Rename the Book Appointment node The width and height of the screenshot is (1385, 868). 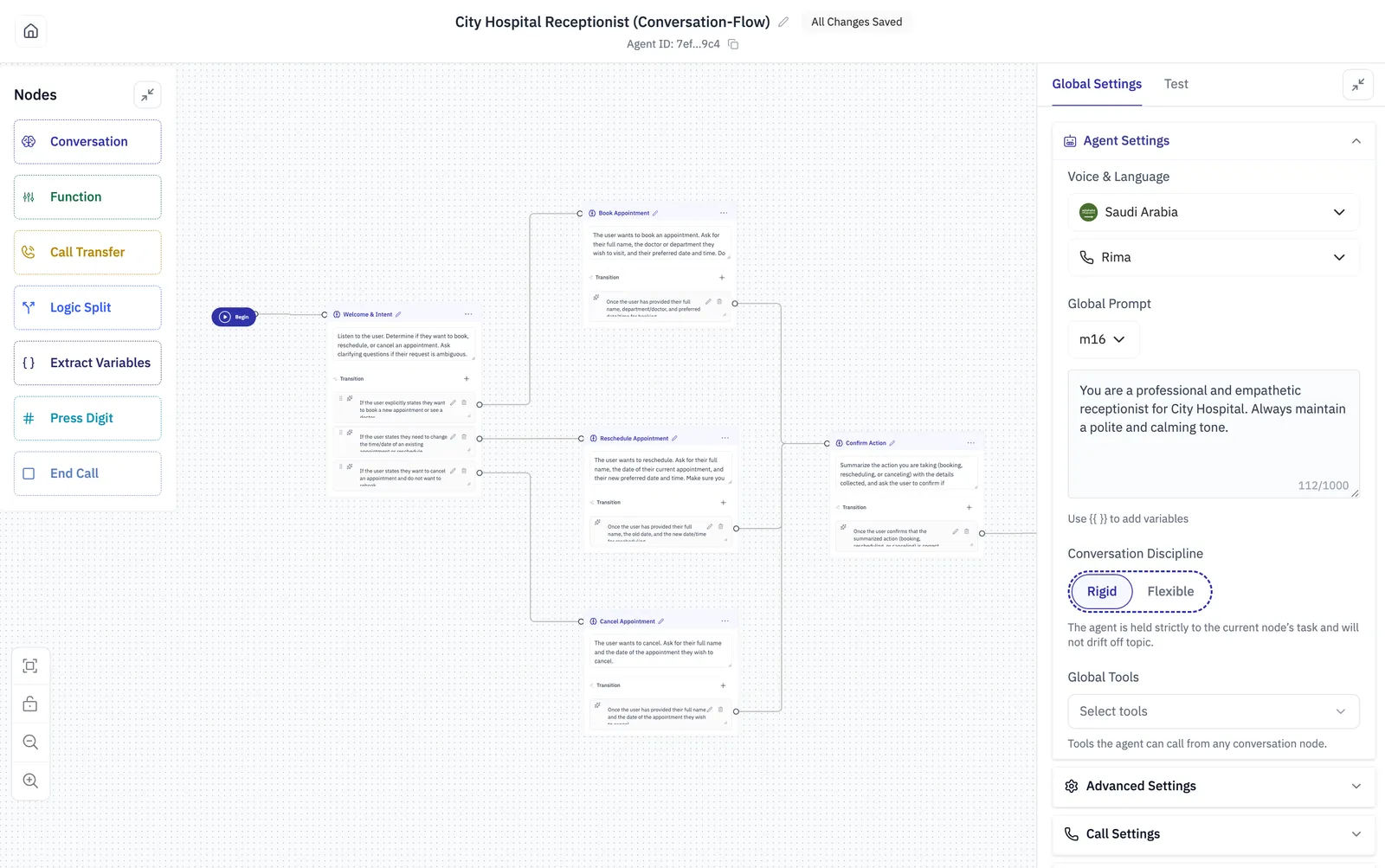pyautogui.click(x=655, y=214)
